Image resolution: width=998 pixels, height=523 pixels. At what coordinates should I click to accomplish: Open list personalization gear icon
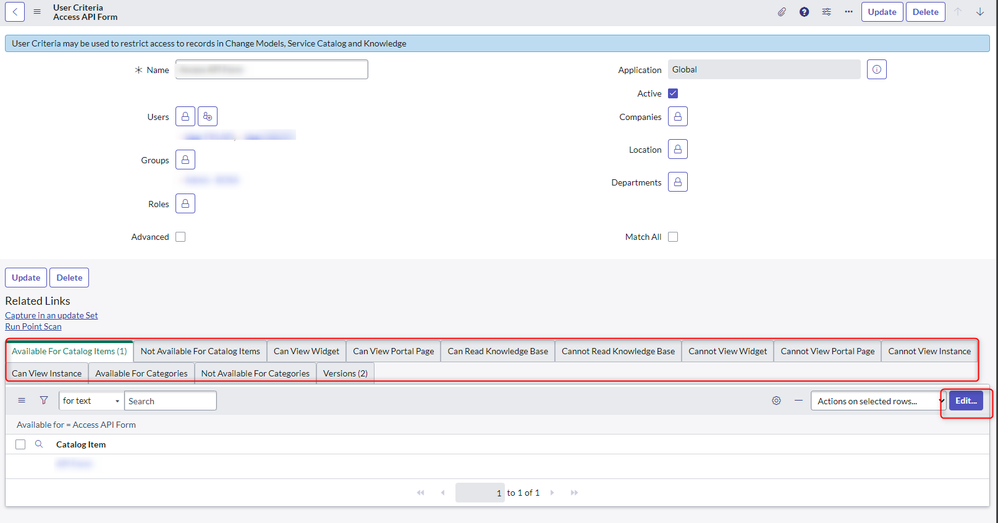coord(777,401)
